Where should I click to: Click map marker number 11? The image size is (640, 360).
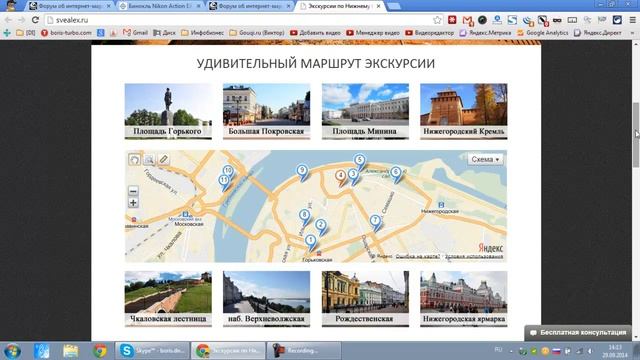click(224, 182)
